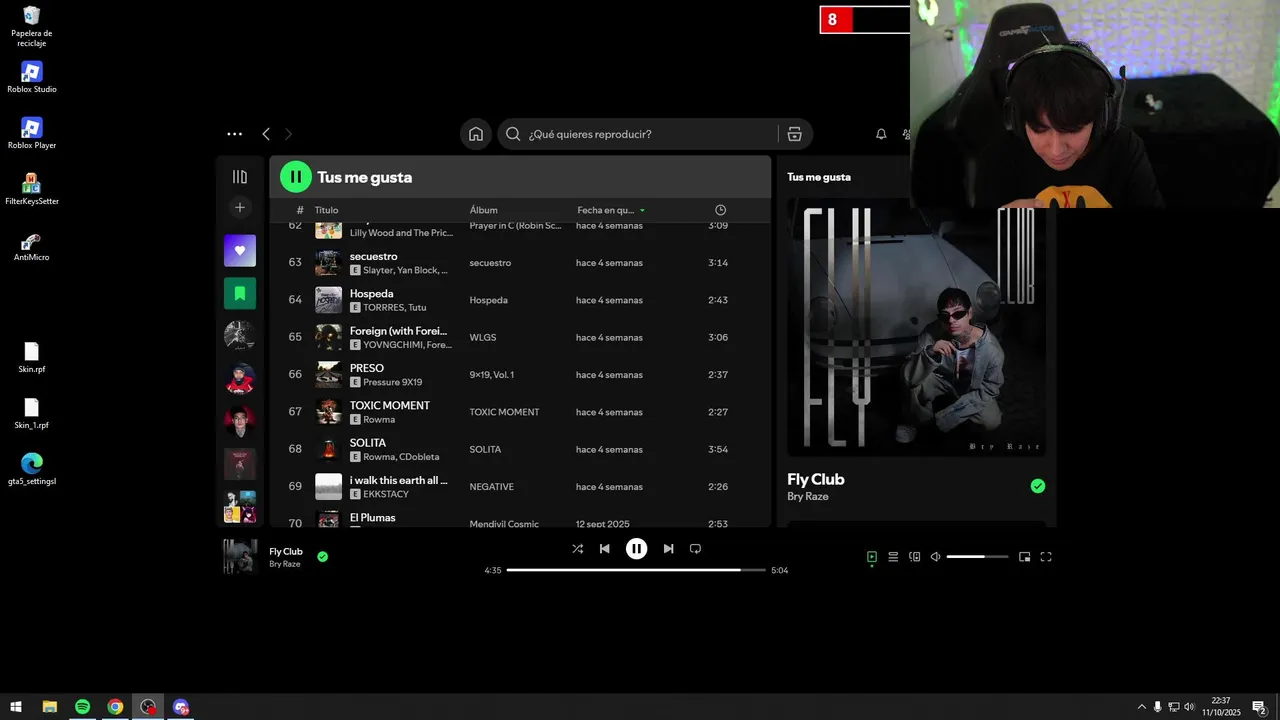
Task: Go forward with the right arrow
Action: (289, 134)
